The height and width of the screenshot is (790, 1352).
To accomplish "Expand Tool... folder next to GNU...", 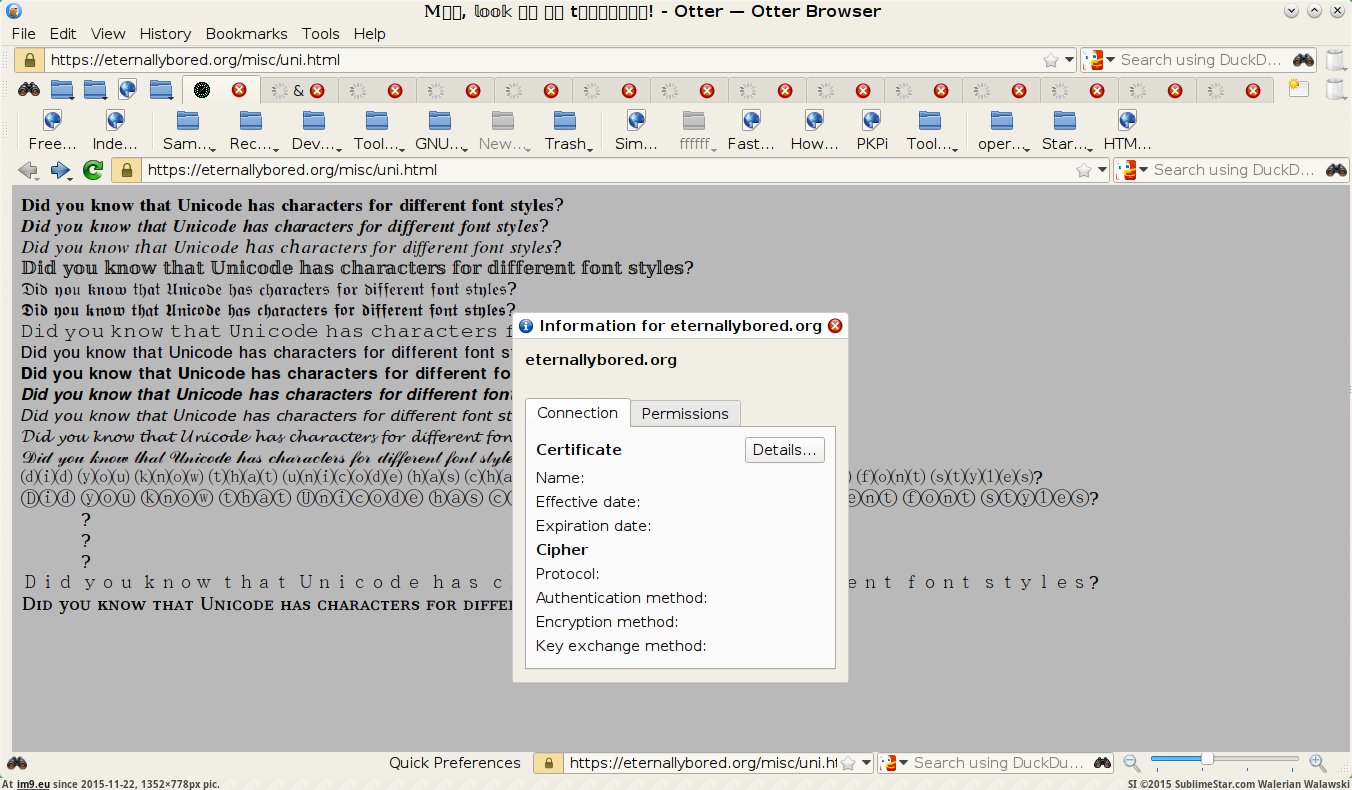I will click(377, 131).
